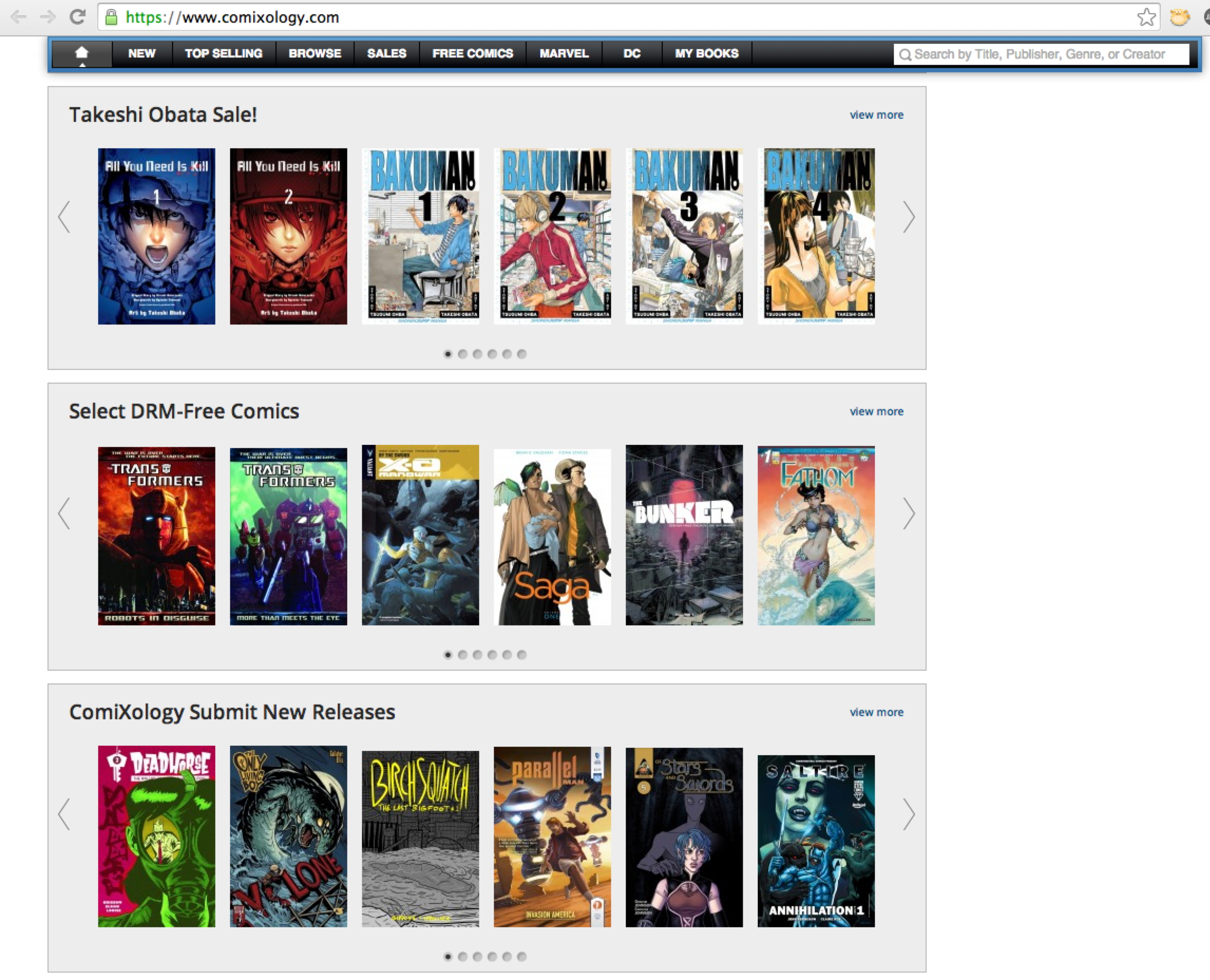Image resolution: width=1210 pixels, height=980 pixels.
Task: Open the DC tab
Action: point(632,54)
